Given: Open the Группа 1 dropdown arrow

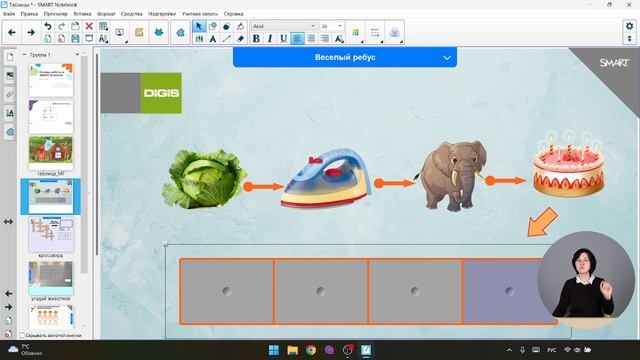Looking at the screenshot, I should (x=77, y=54).
